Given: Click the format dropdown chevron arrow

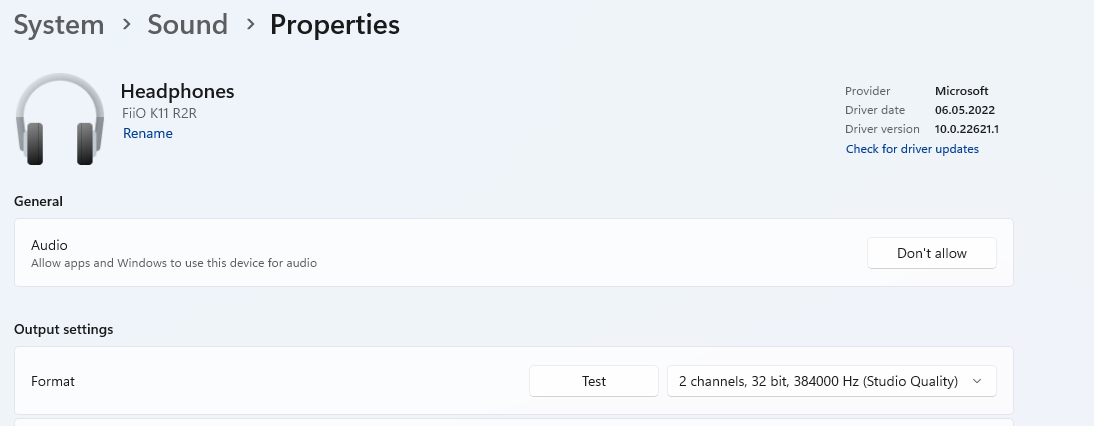Looking at the screenshot, I should (x=977, y=381).
